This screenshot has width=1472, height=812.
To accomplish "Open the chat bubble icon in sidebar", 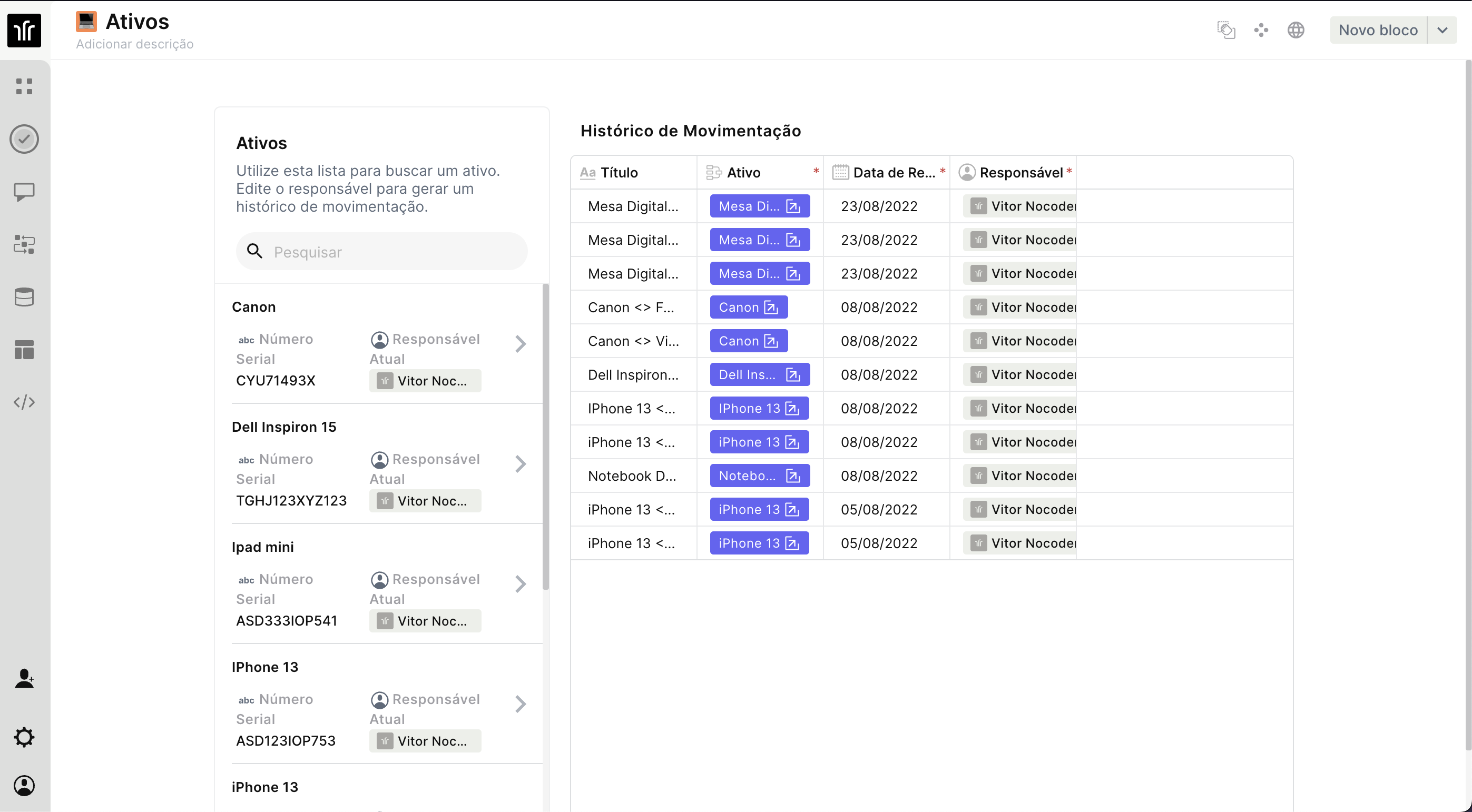I will click(x=24, y=192).
